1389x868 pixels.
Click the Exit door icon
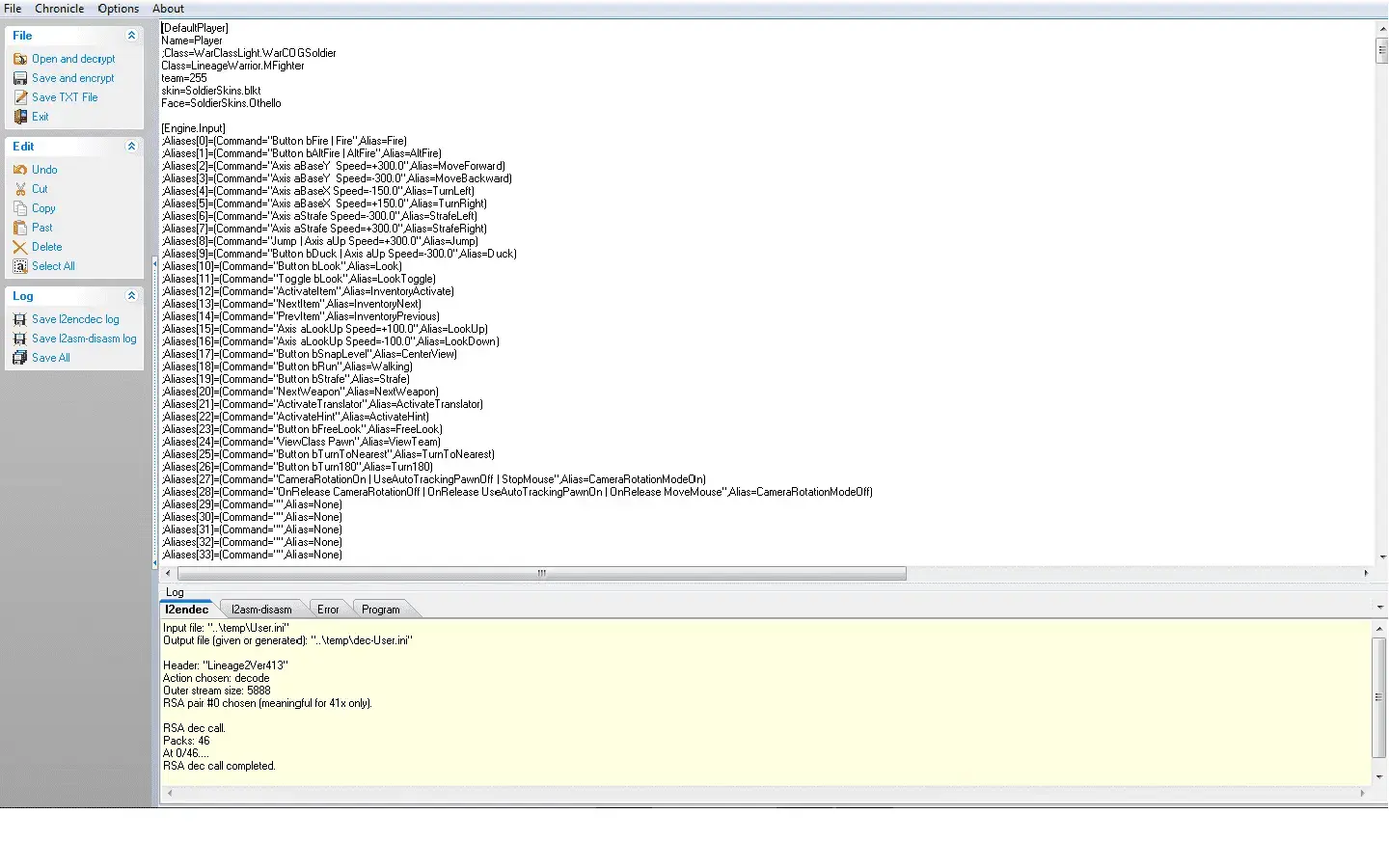click(20, 117)
